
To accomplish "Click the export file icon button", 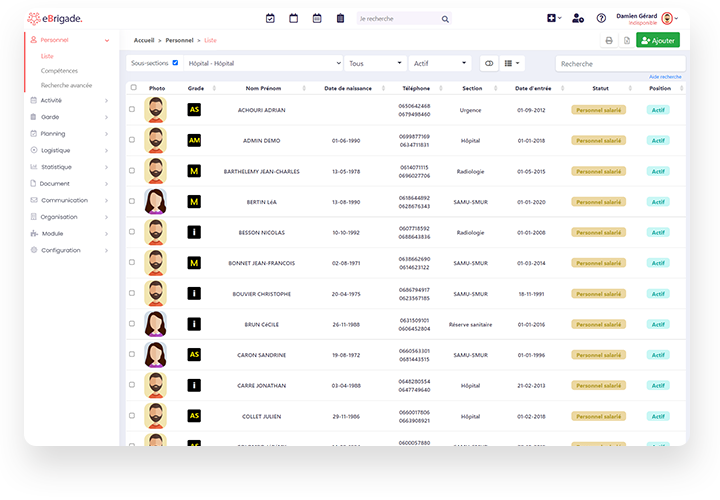I will (627, 40).
